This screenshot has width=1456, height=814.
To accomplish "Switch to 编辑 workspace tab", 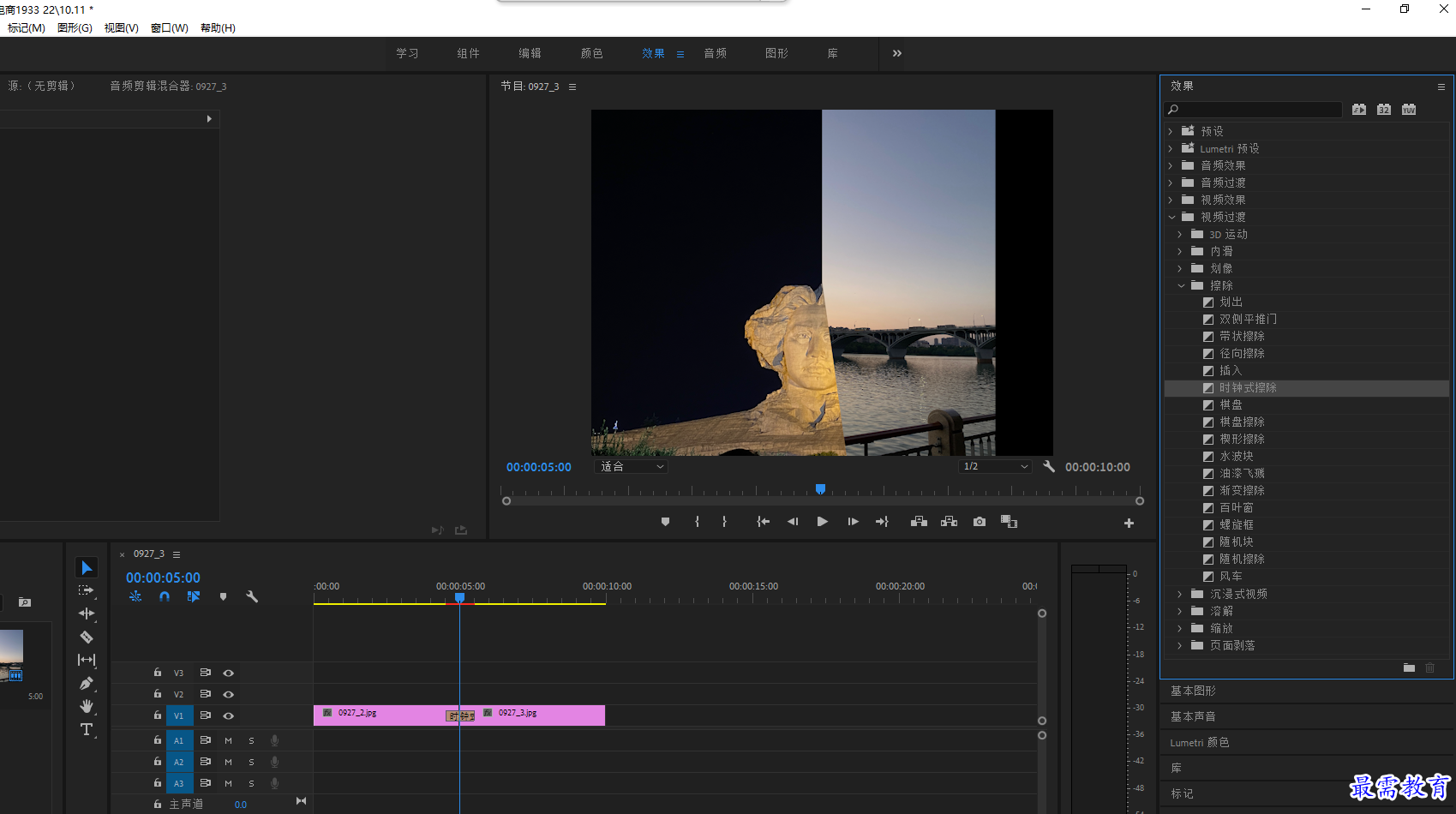I will pyautogui.click(x=530, y=53).
